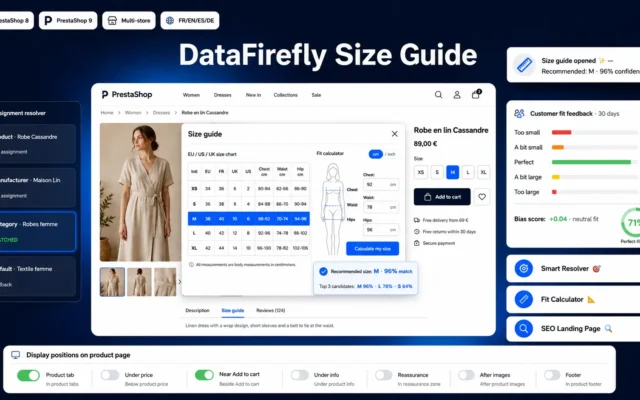The image size is (640, 400).
Task: Click the Too small red feedback bar
Action: [x=562, y=132]
